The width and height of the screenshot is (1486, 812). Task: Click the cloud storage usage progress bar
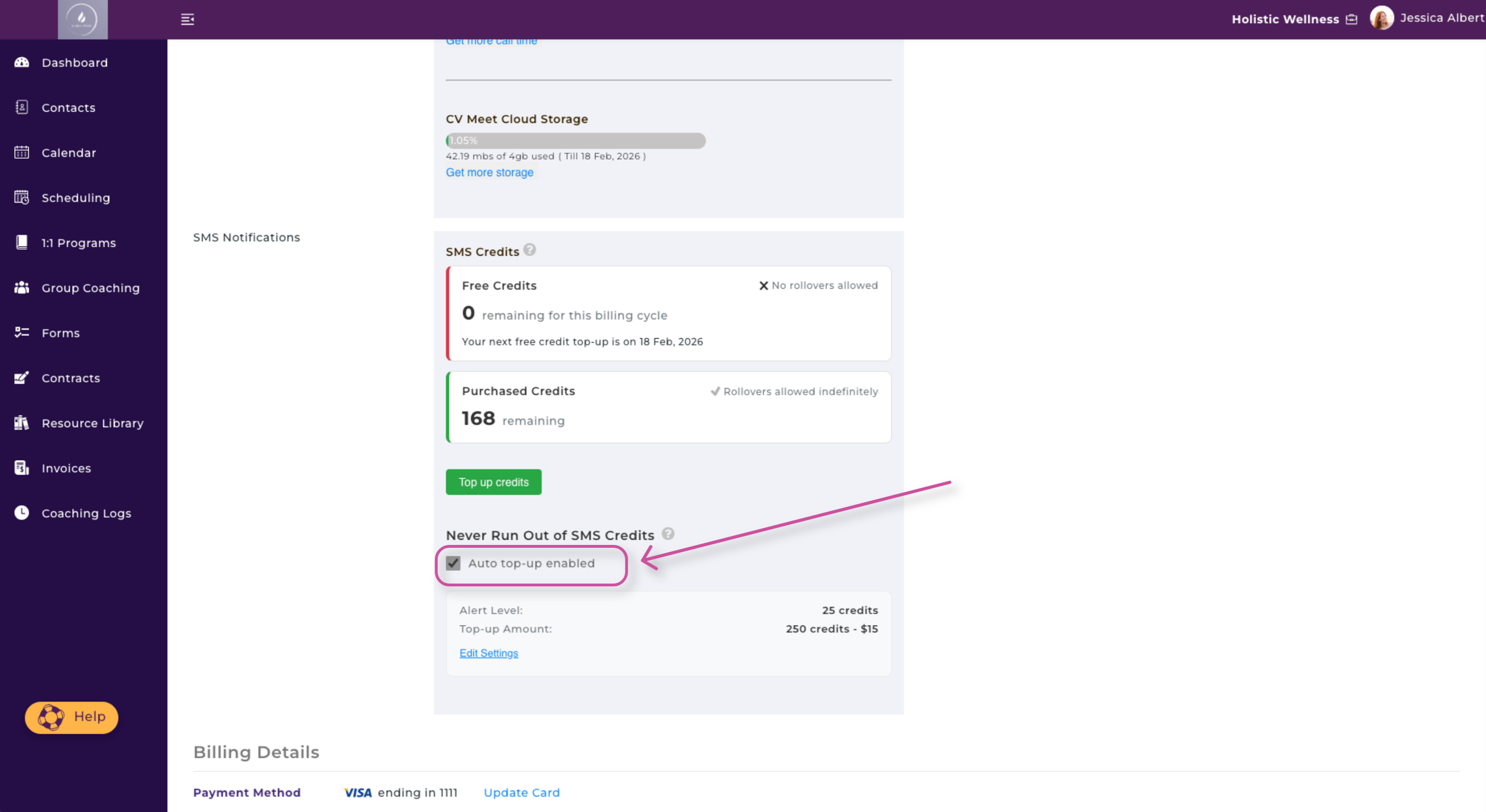[575, 141]
